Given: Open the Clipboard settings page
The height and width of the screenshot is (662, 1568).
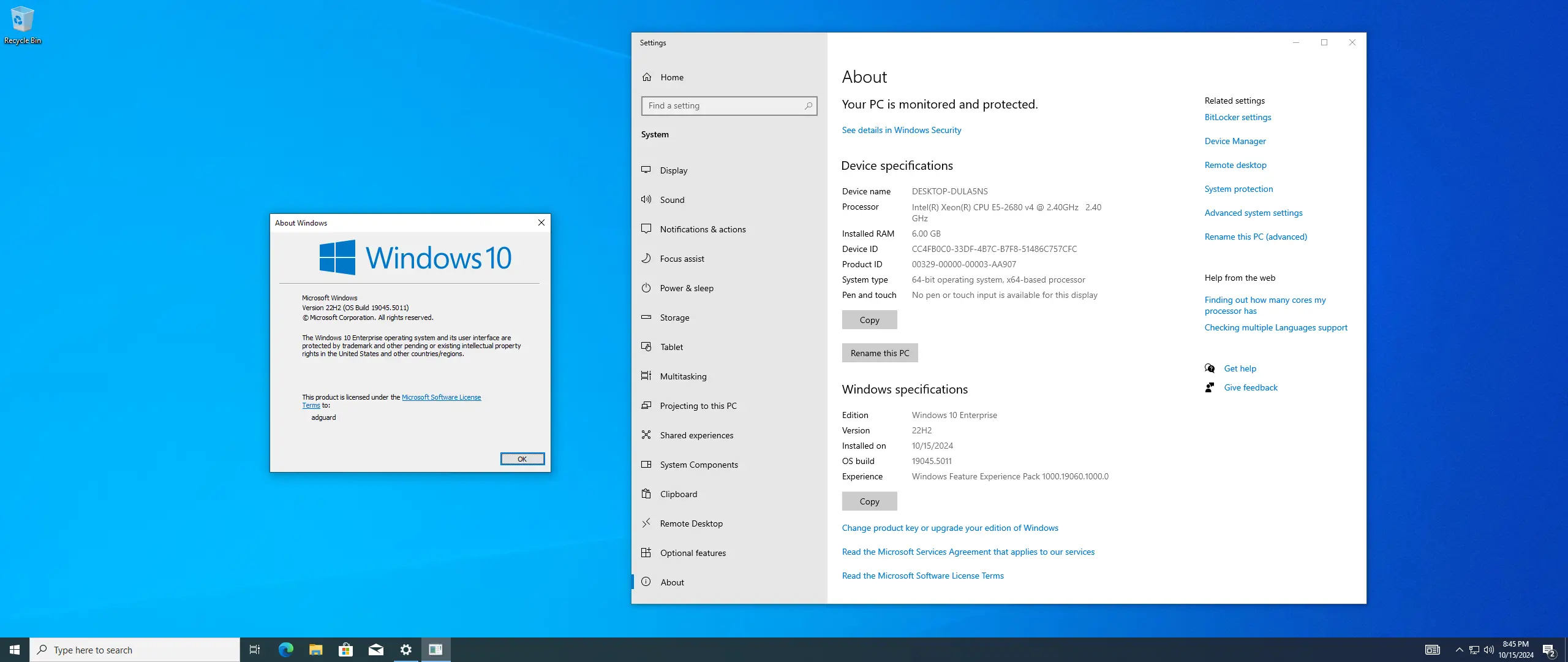Looking at the screenshot, I should [678, 494].
